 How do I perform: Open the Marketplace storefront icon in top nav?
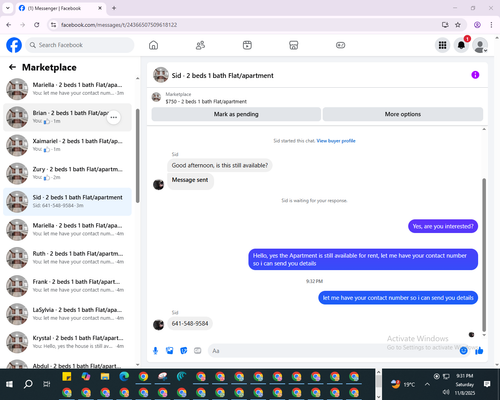[x=294, y=45]
